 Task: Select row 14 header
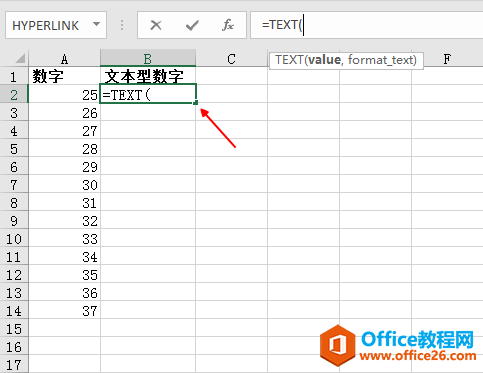pyautogui.click(x=14, y=310)
